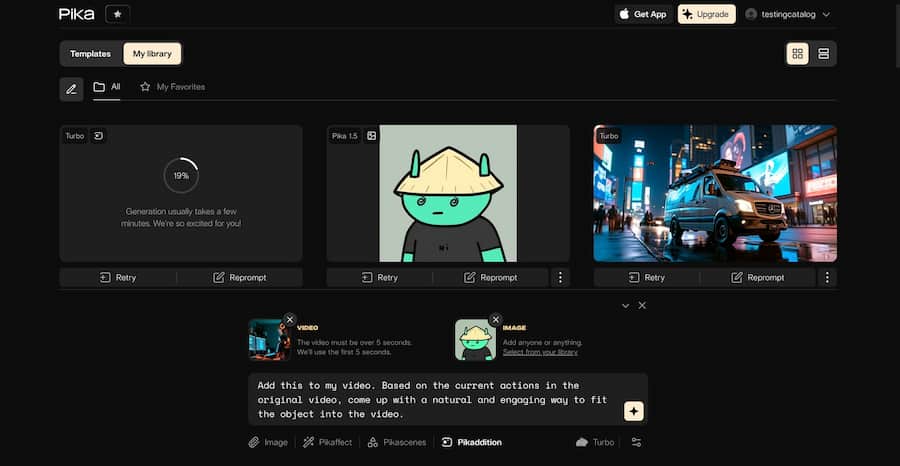This screenshot has height=466, width=900.
Task: Open the generation settings sliders icon
Action: pos(636,442)
